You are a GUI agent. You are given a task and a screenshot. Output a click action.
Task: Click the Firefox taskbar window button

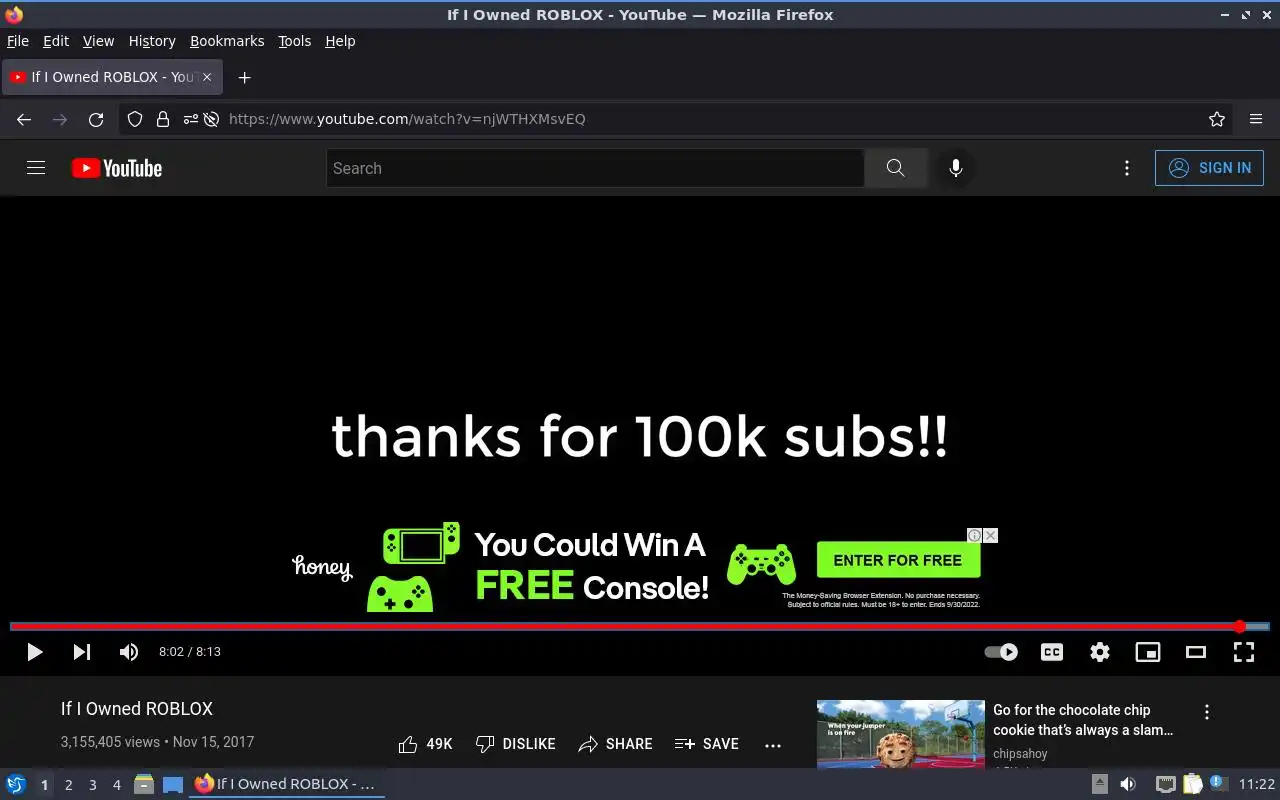(287, 784)
